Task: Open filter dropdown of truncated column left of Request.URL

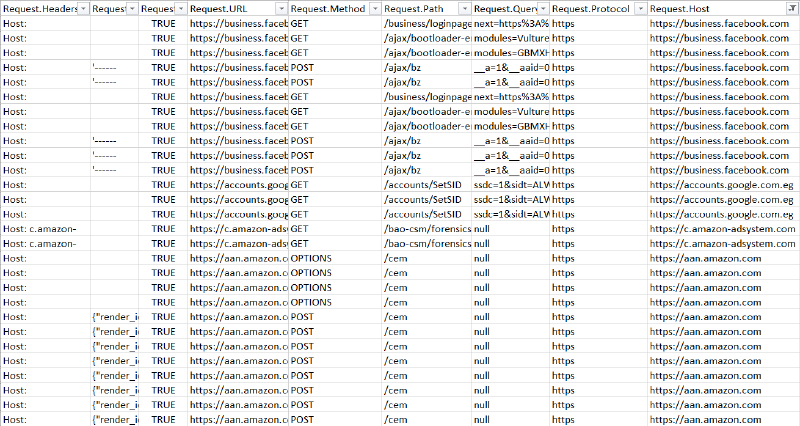Action: pos(181,9)
